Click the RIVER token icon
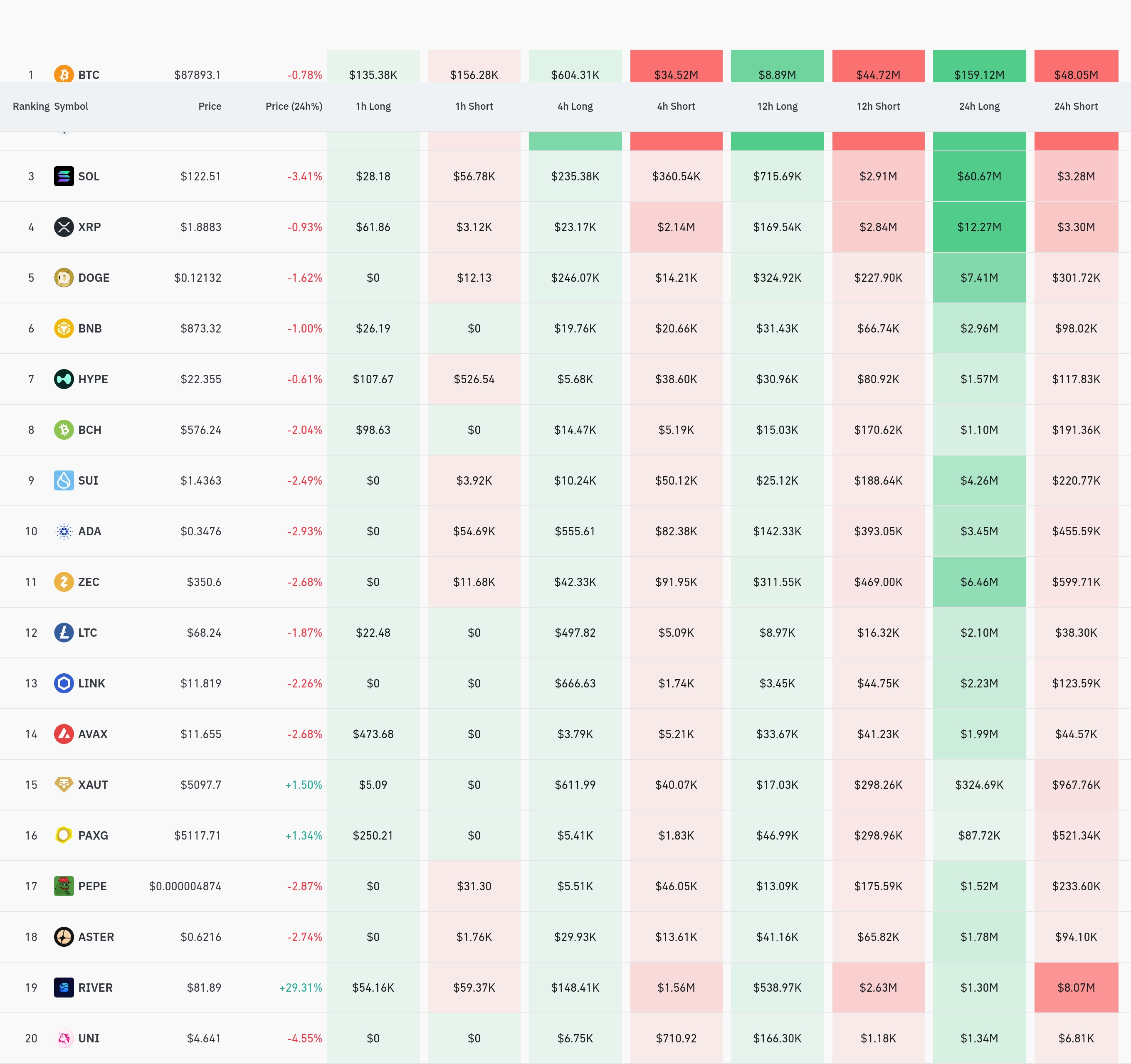Viewport: 1131px width, 1064px height. tap(64, 987)
